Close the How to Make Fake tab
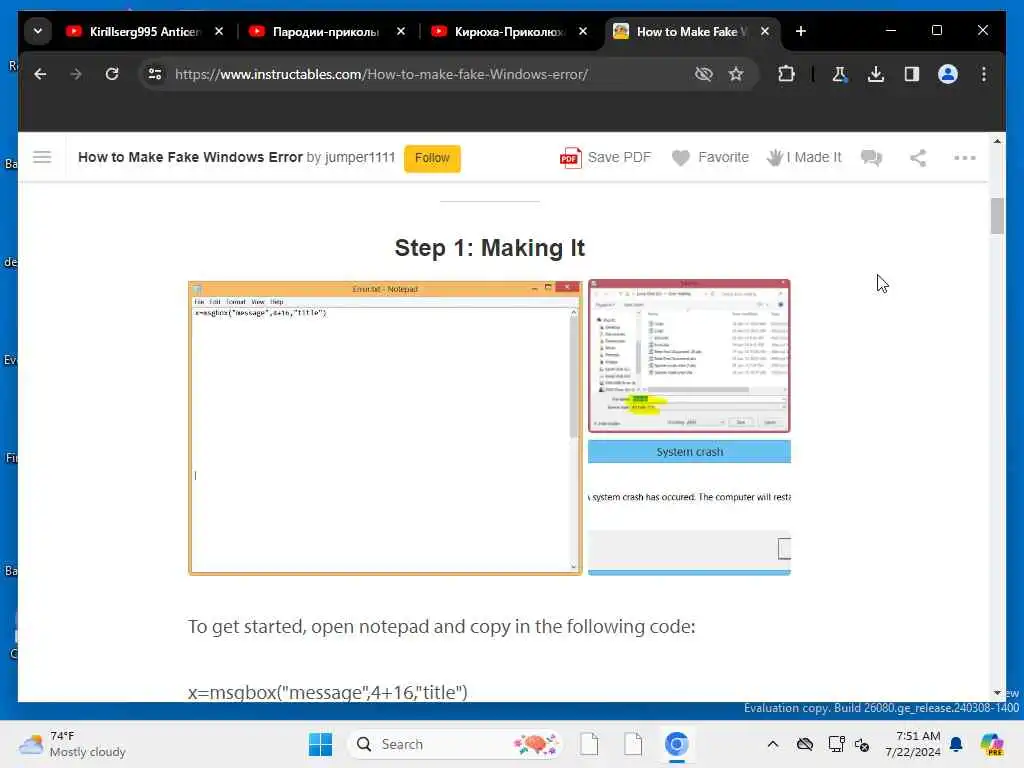The height and width of the screenshot is (768, 1024). coord(765,31)
